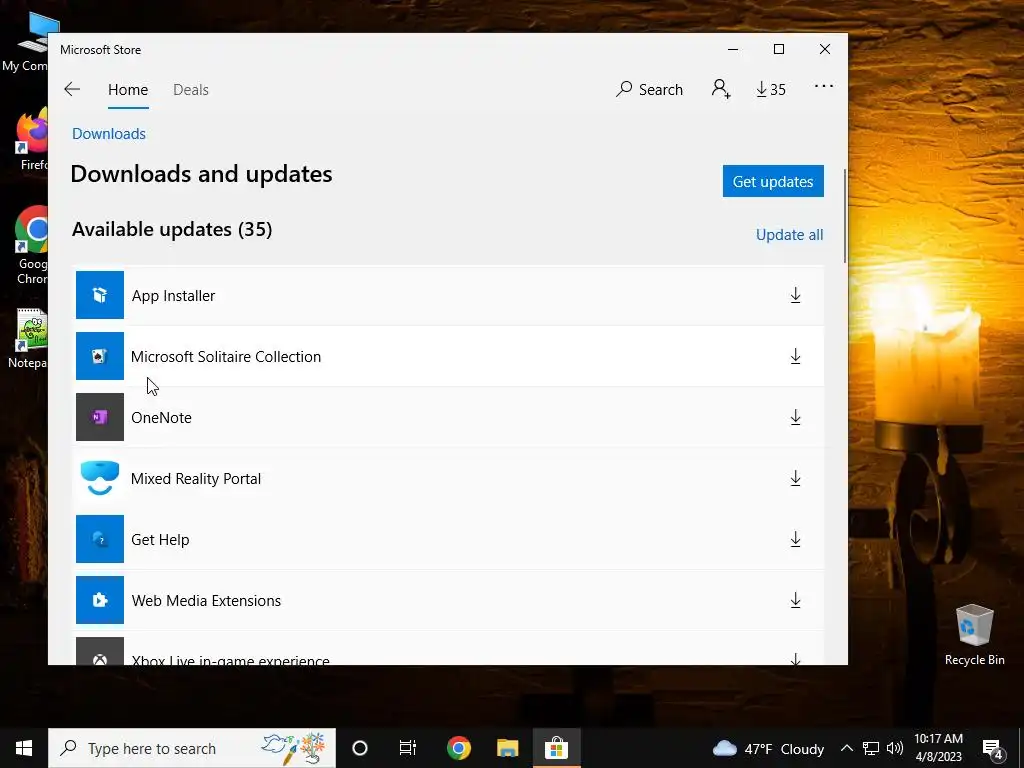Open Search in Microsoft Store

point(649,89)
